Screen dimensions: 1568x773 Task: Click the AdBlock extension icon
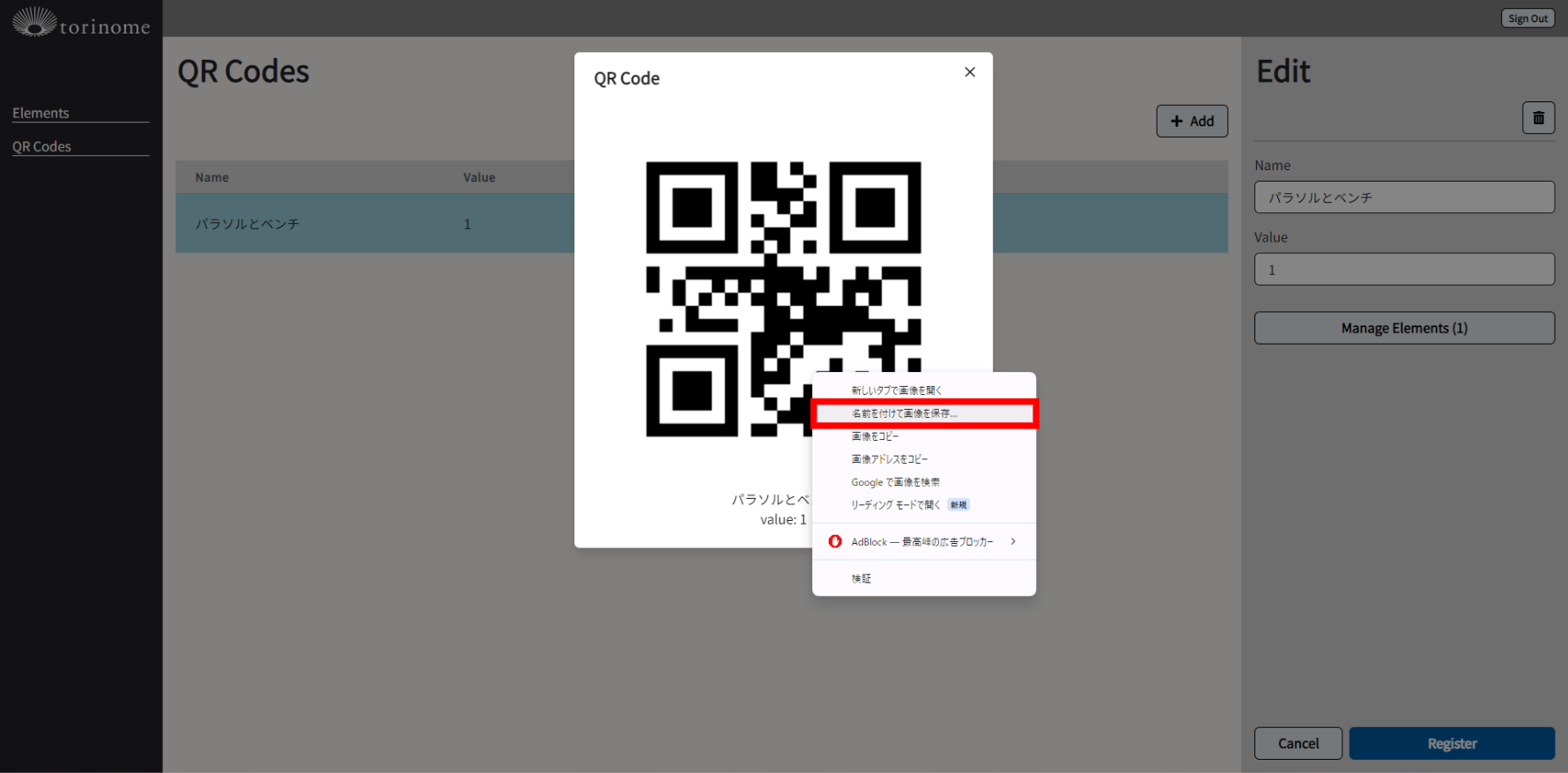pos(835,541)
